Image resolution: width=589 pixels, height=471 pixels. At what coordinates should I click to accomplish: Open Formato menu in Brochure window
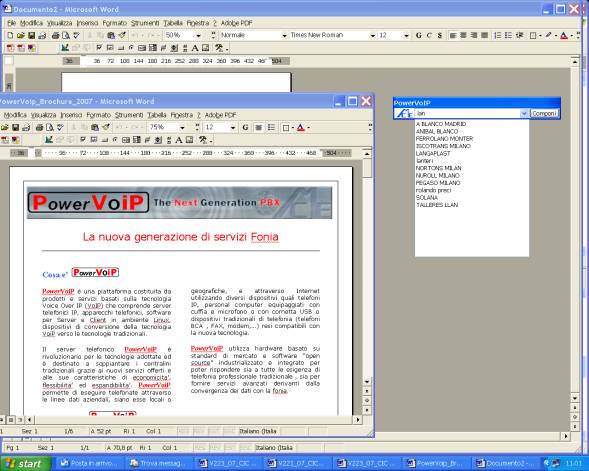click(98, 115)
